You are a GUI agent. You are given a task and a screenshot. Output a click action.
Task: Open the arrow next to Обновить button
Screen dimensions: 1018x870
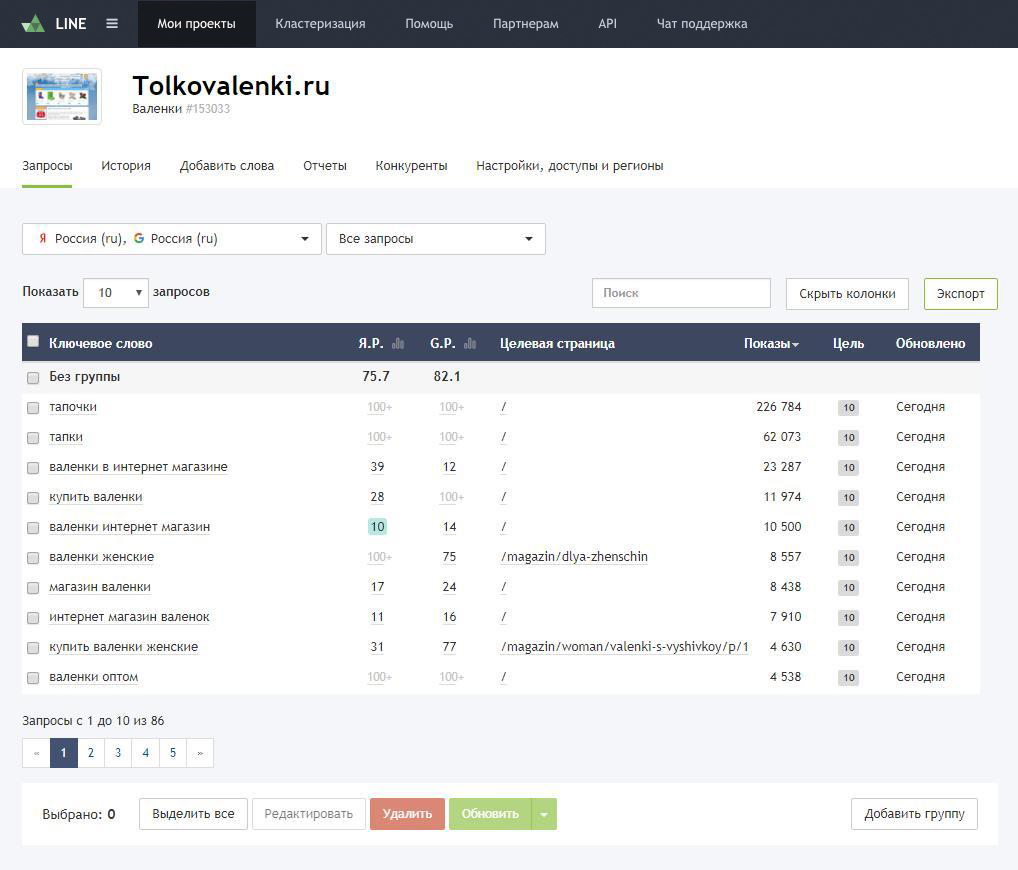[x=544, y=814]
